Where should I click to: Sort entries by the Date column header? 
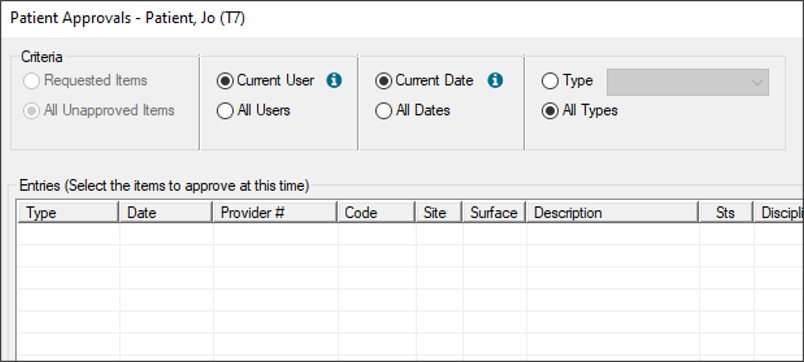166,212
